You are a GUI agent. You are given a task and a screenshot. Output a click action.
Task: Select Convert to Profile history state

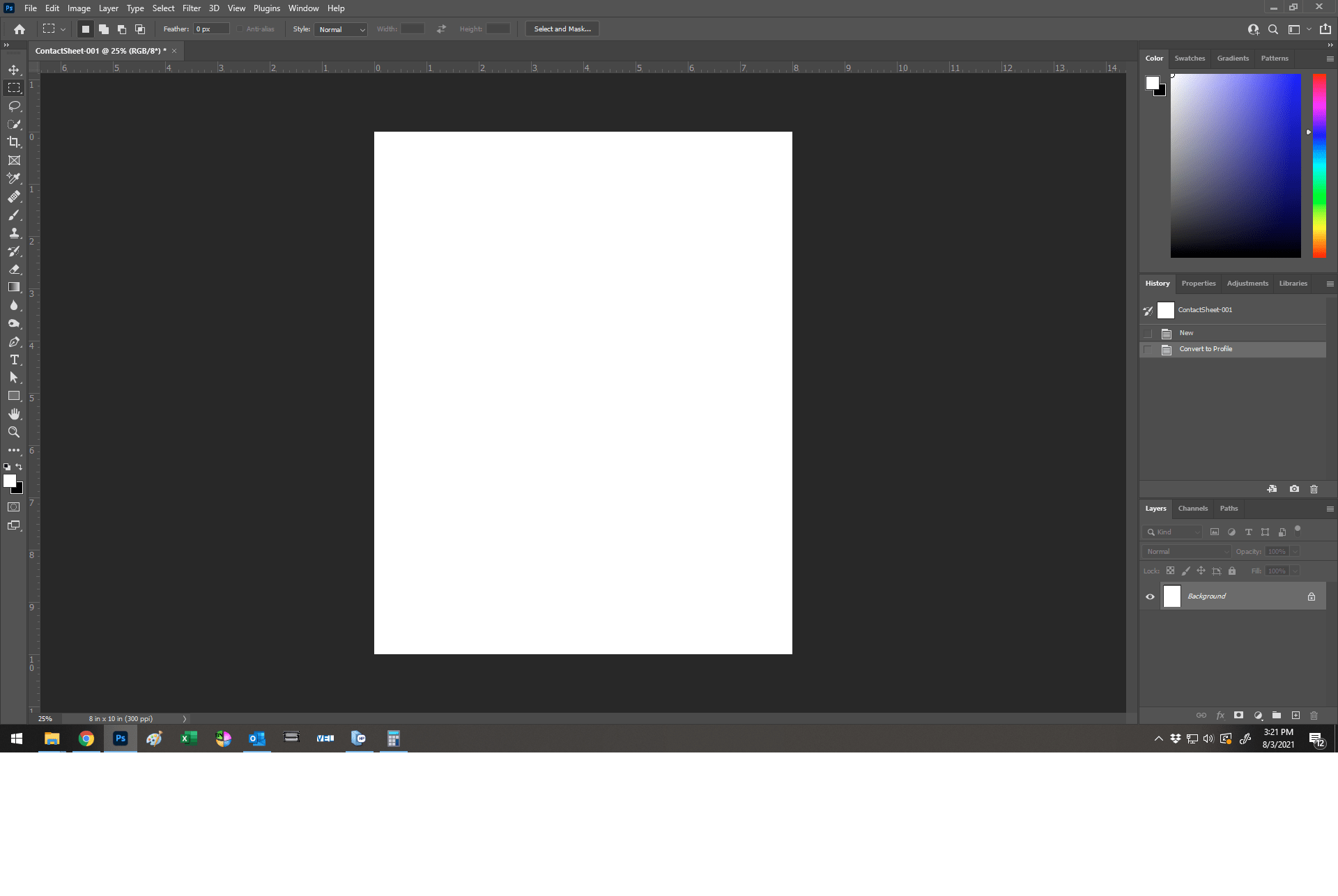click(1206, 349)
